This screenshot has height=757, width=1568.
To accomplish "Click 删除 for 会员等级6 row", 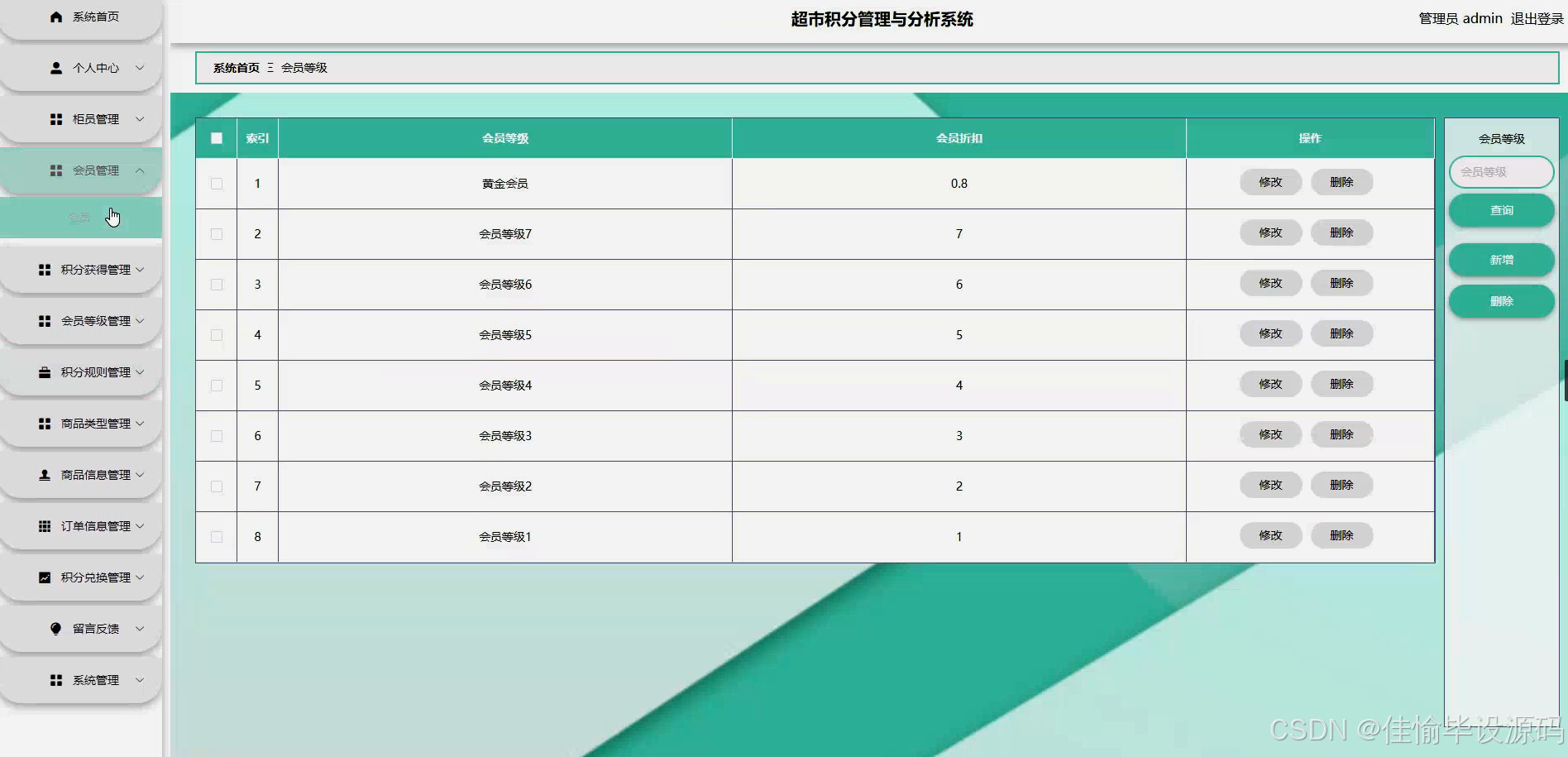I will [1342, 283].
